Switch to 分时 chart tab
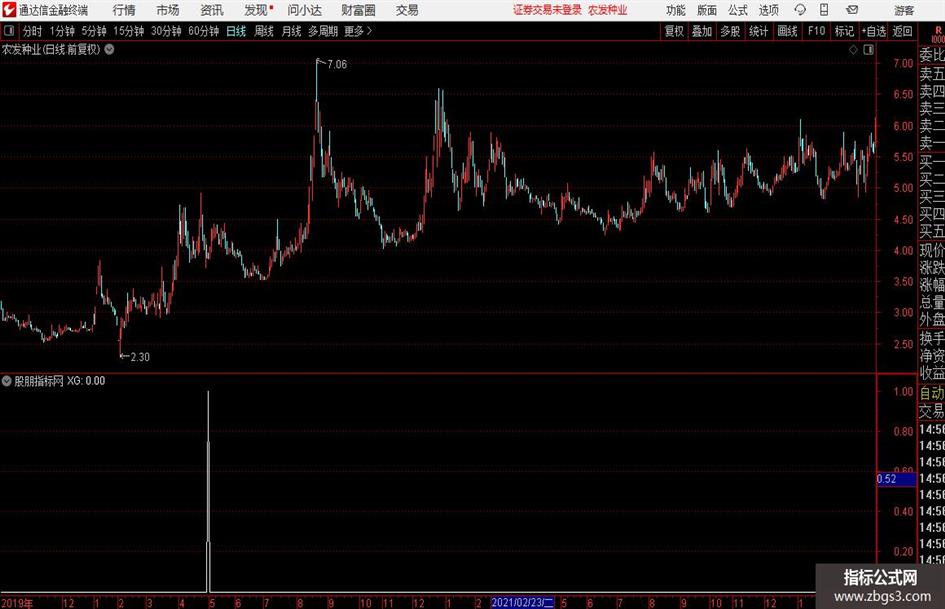Image resolution: width=945 pixels, height=609 pixels. (x=33, y=31)
